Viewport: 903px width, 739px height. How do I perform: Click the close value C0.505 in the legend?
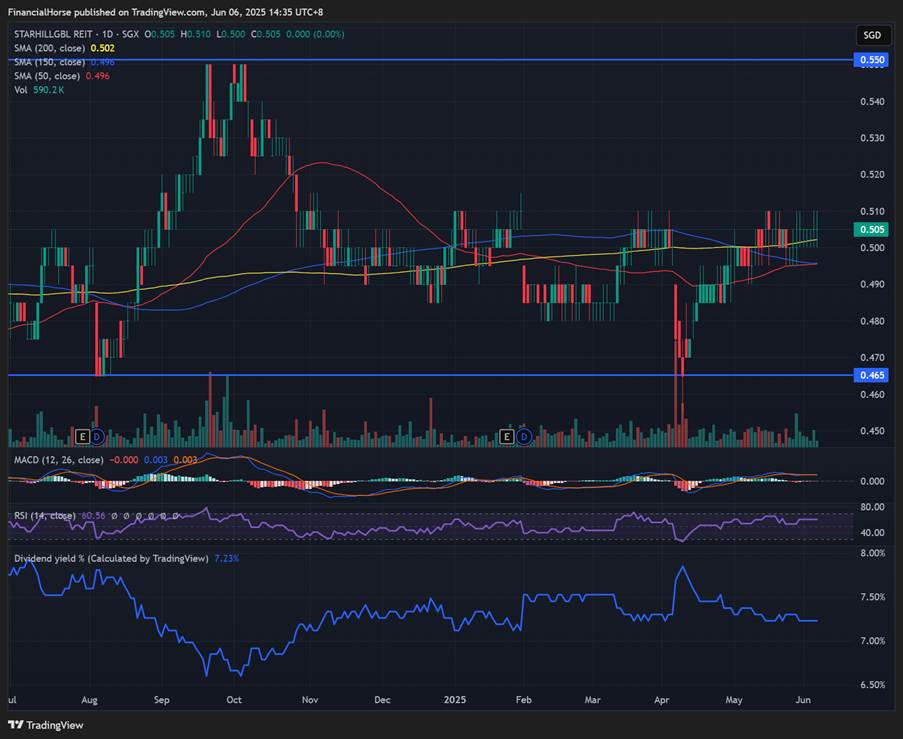[266, 35]
